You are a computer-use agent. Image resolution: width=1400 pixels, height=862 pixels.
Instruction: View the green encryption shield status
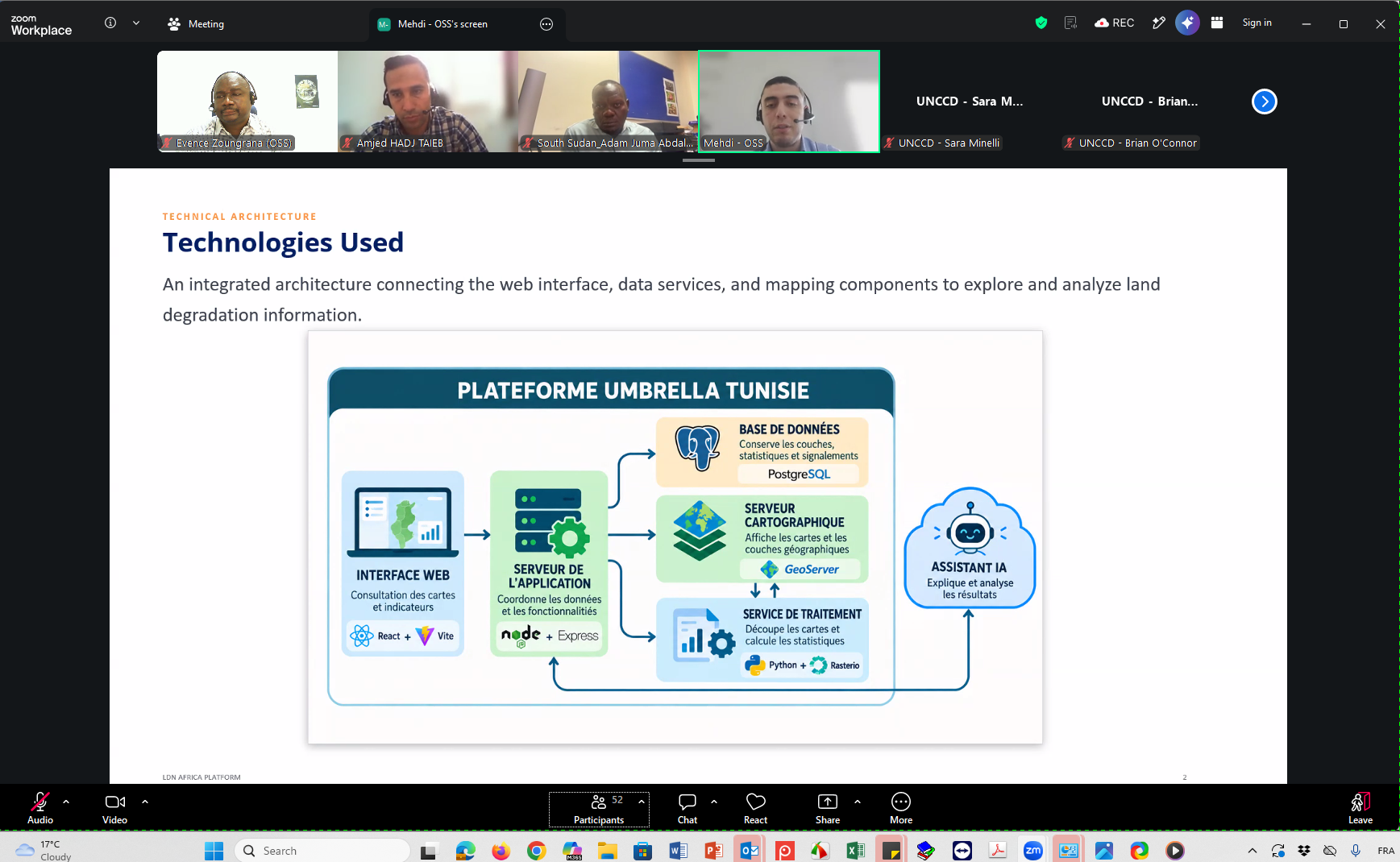tap(1041, 23)
